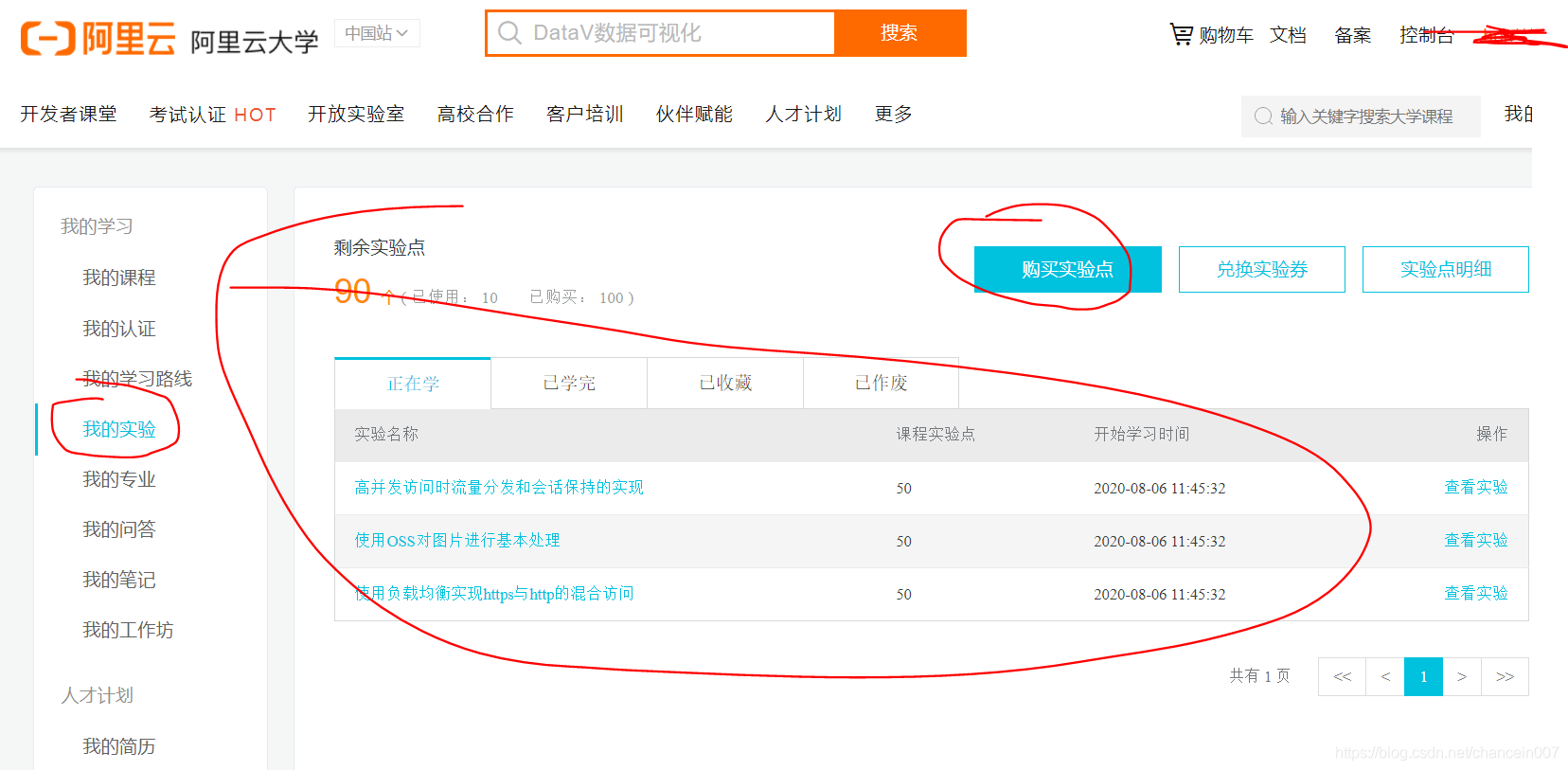Select 我的问答 in sidebar

click(x=118, y=529)
